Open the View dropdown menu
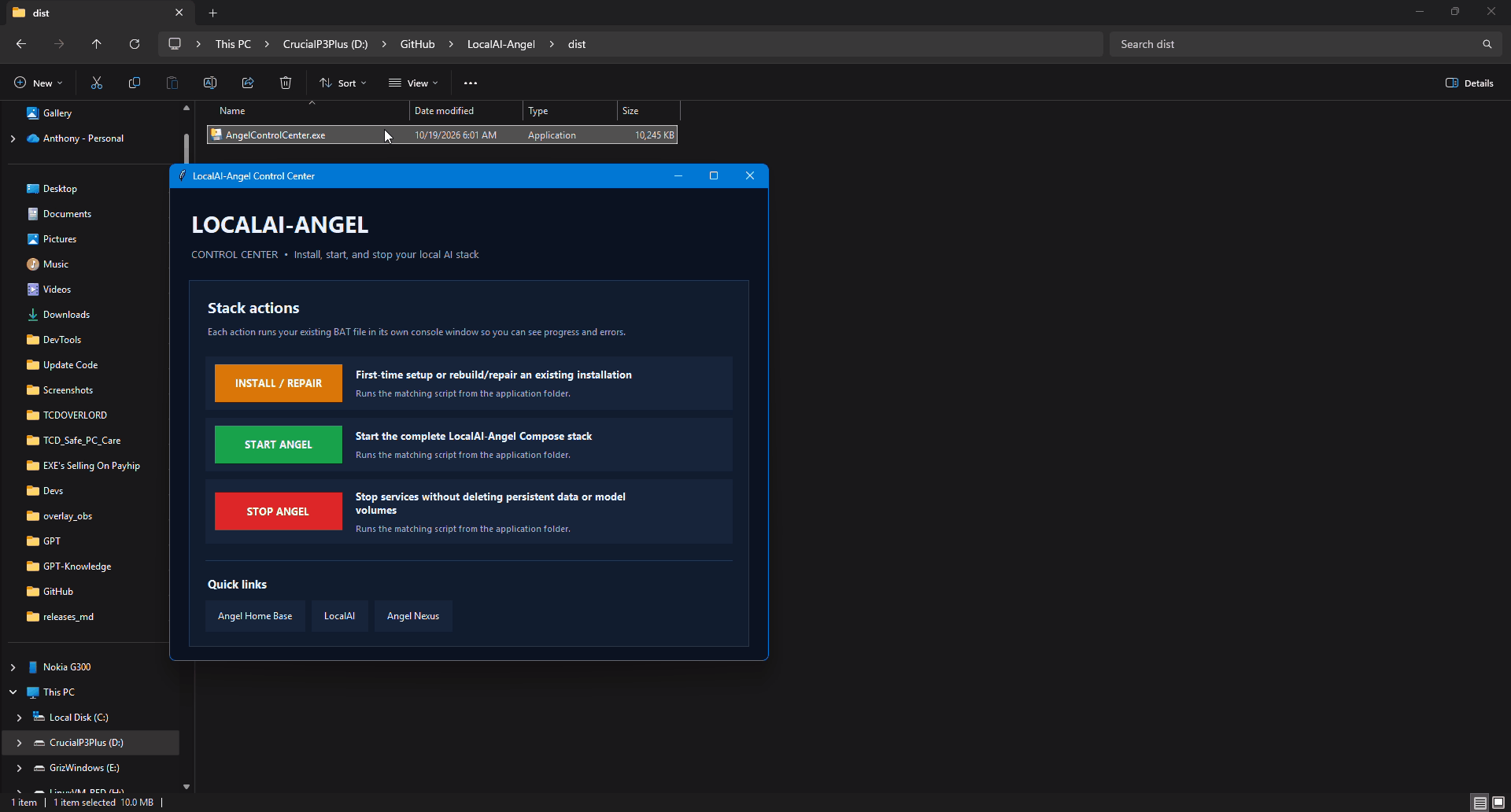 pyautogui.click(x=413, y=83)
